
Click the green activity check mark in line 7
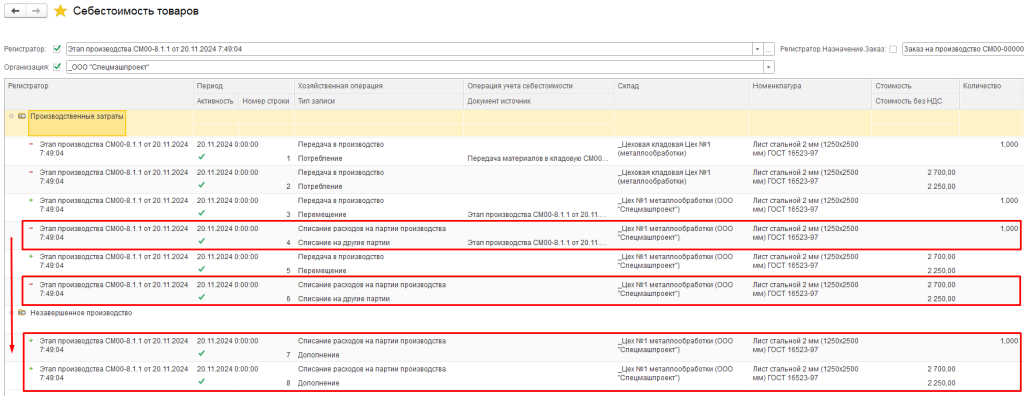[201, 354]
